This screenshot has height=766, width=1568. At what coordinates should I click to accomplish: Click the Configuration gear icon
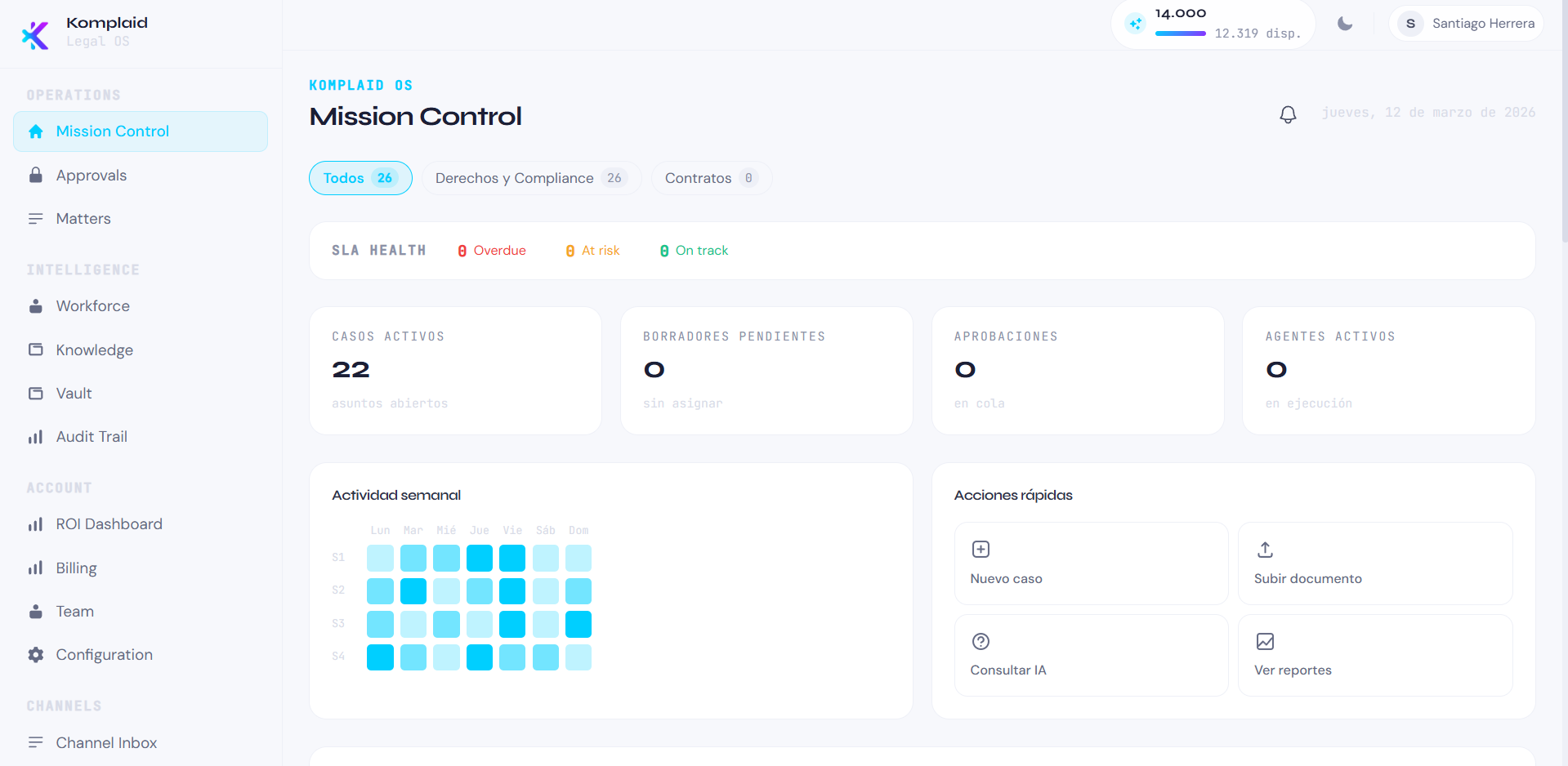click(36, 655)
